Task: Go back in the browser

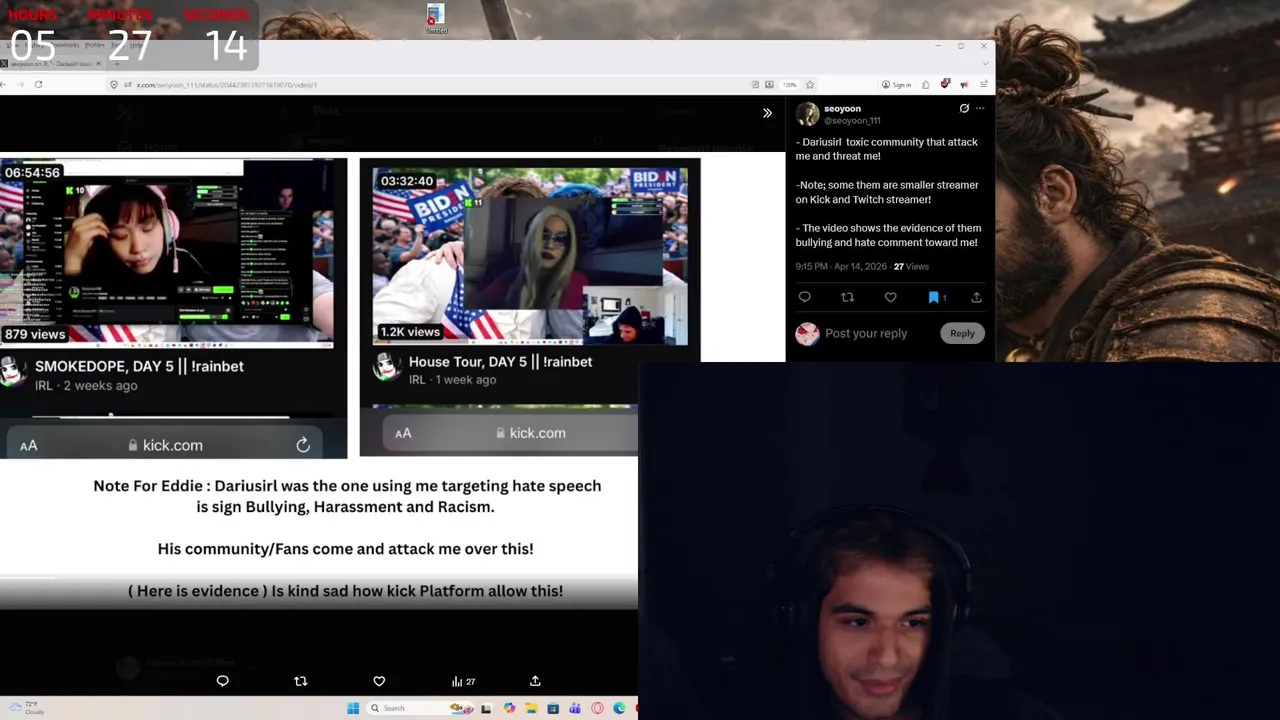Action: 3,85
